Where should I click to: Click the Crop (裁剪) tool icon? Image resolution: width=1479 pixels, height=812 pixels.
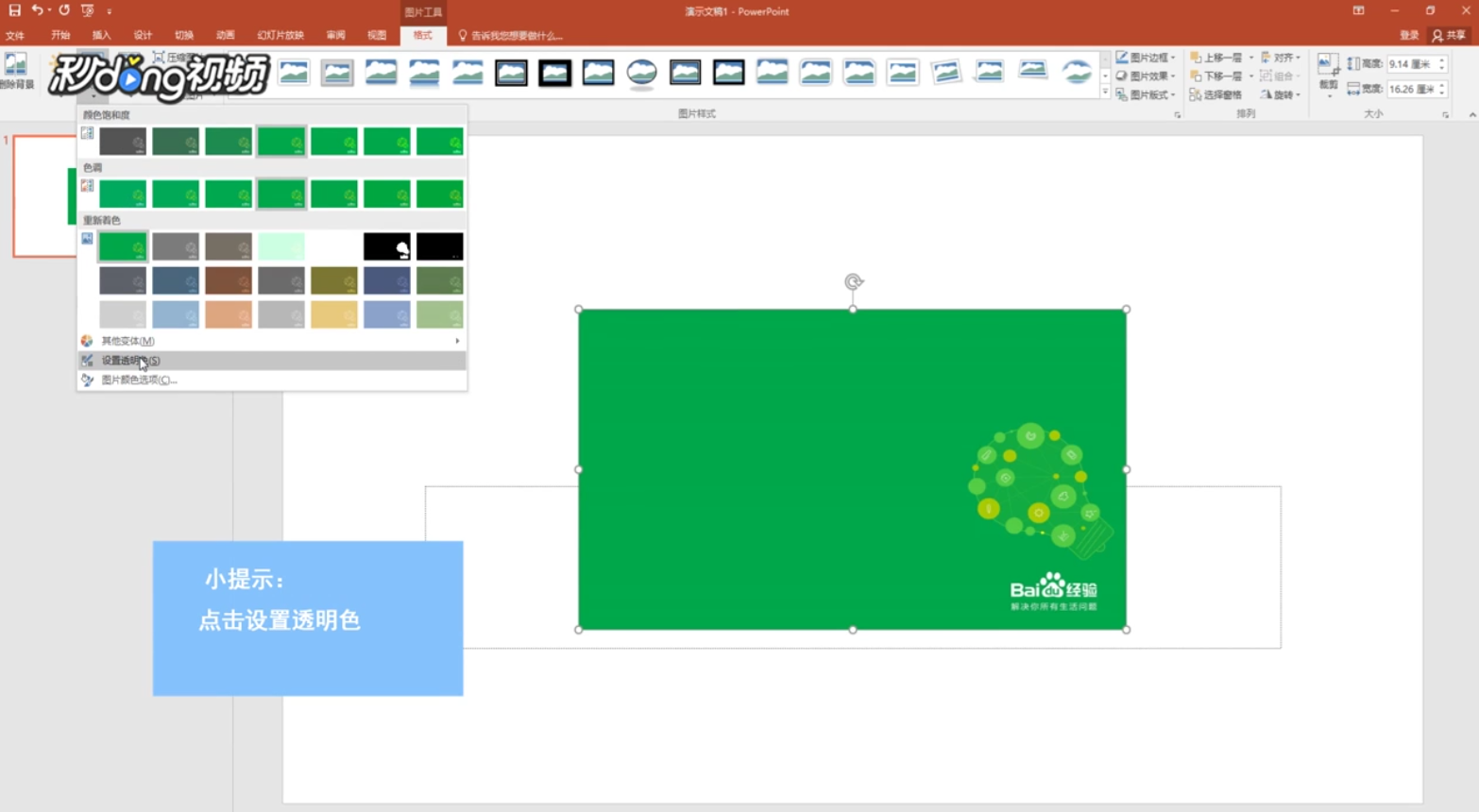pyautogui.click(x=1328, y=66)
